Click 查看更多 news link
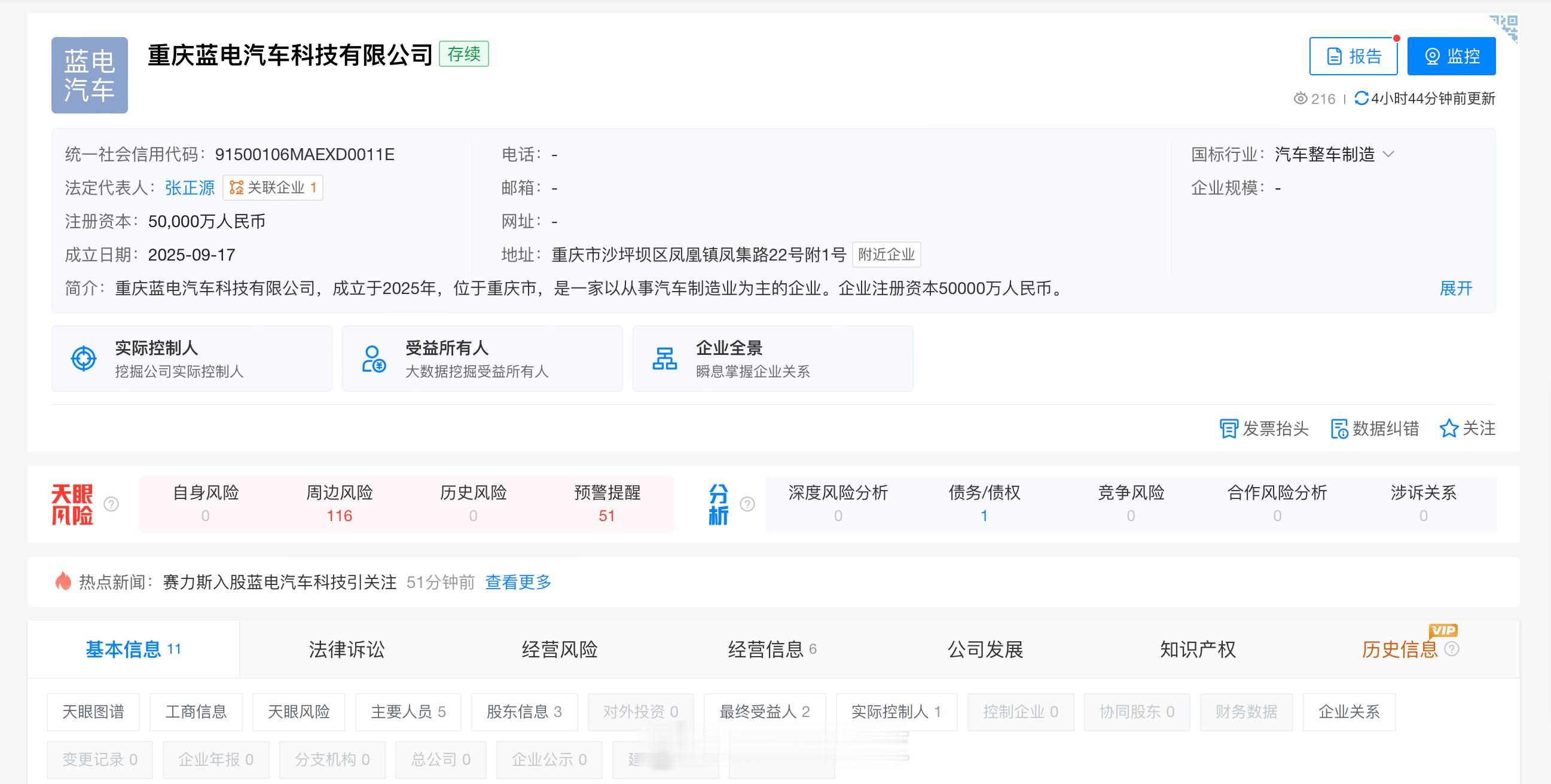Image resolution: width=1551 pixels, height=784 pixels. [518, 583]
